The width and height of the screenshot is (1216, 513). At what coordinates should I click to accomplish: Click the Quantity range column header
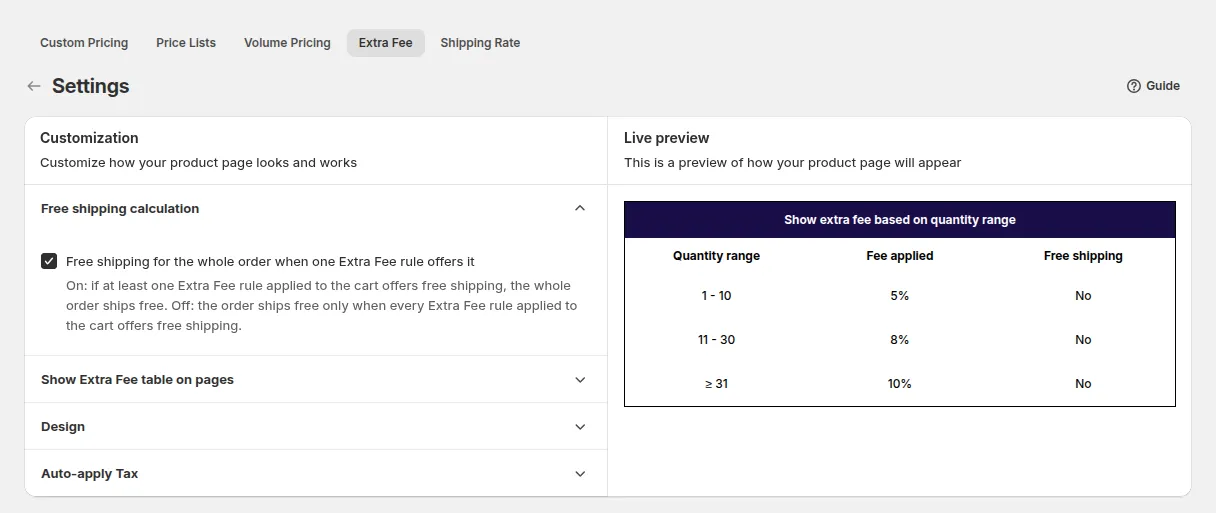716,256
